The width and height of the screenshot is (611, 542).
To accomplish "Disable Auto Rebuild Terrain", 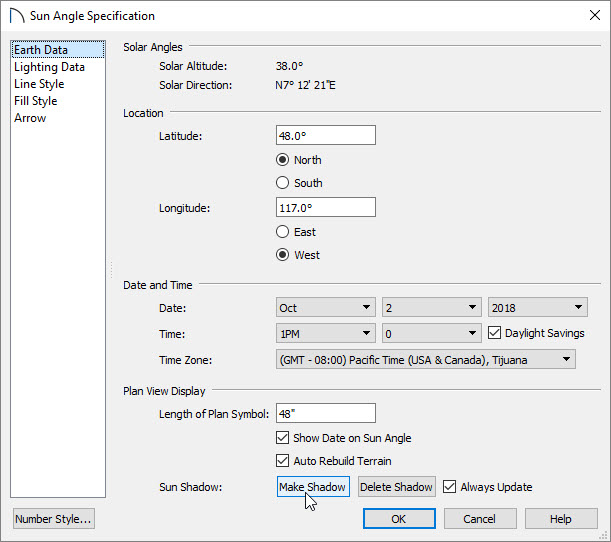I will coord(282,461).
